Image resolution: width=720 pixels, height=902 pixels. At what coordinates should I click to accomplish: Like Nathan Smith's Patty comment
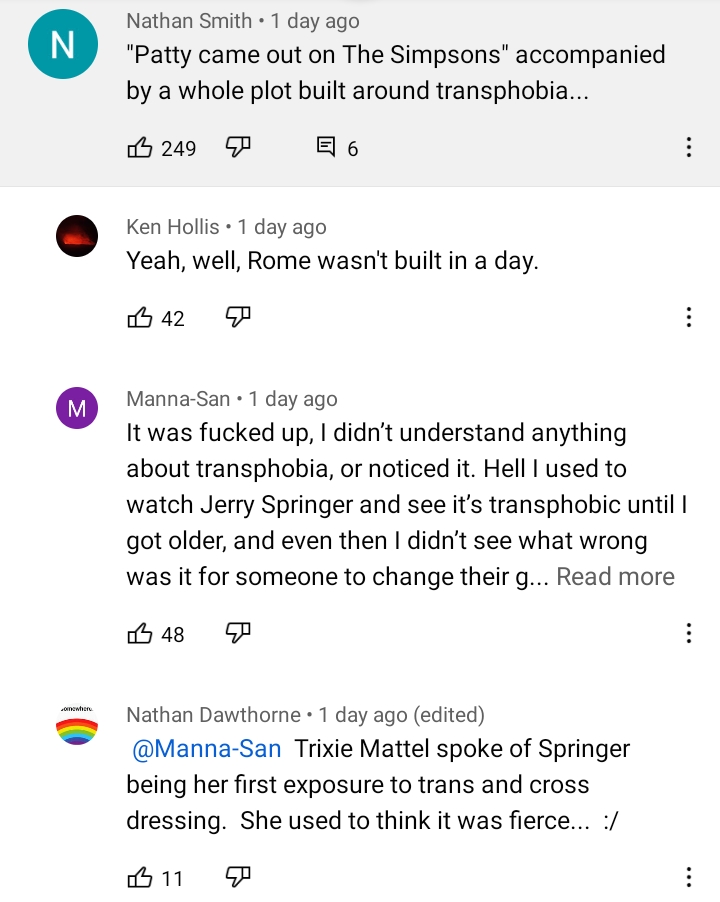pos(139,149)
